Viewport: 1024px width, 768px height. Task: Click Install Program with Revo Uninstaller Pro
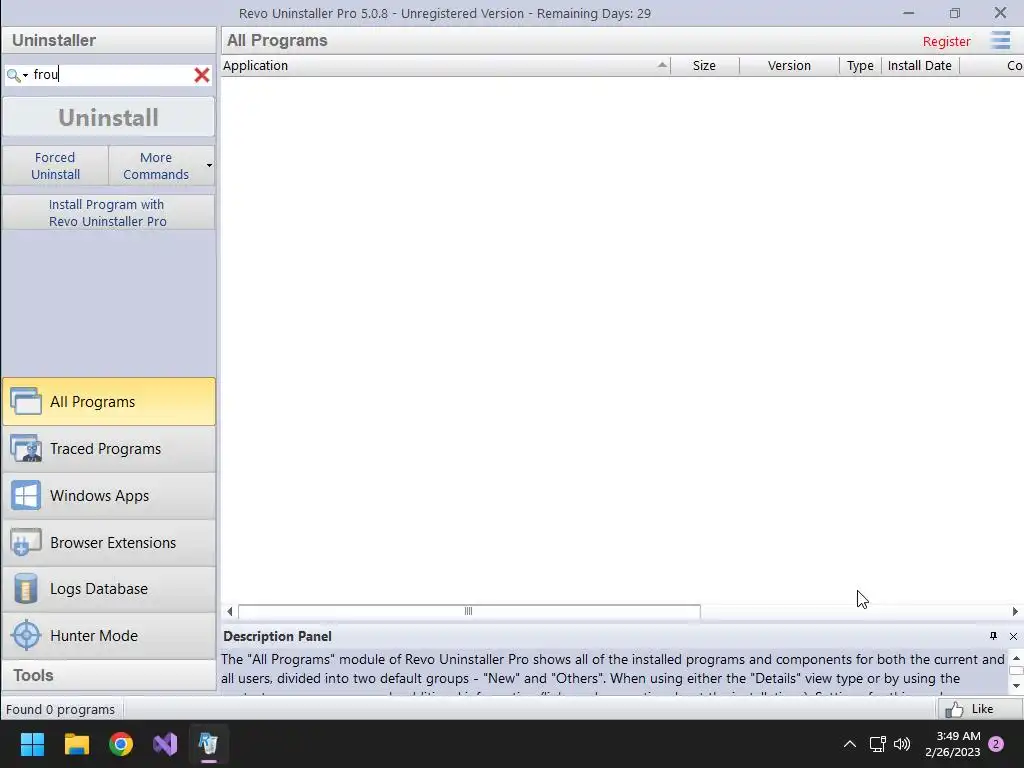(108, 213)
